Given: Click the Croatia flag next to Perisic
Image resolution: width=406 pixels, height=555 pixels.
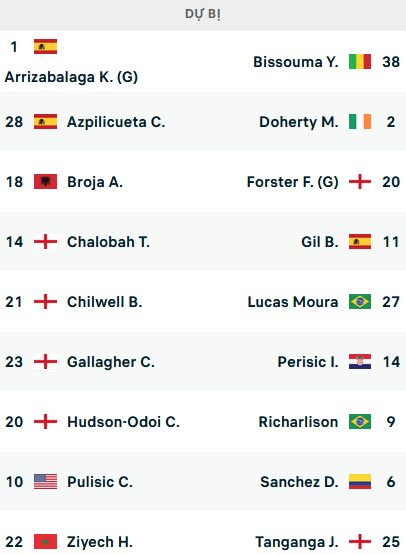Looking at the screenshot, I should [360, 362].
